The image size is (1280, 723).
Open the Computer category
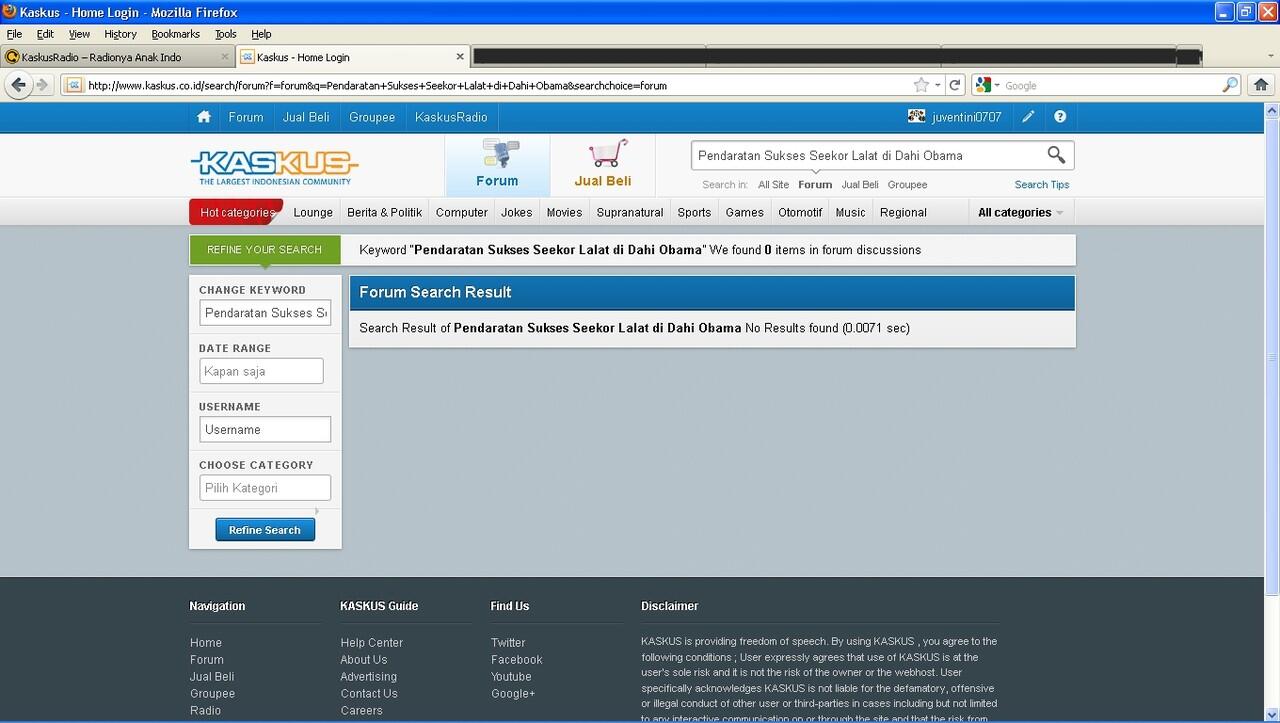pyautogui.click(x=462, y=212)
